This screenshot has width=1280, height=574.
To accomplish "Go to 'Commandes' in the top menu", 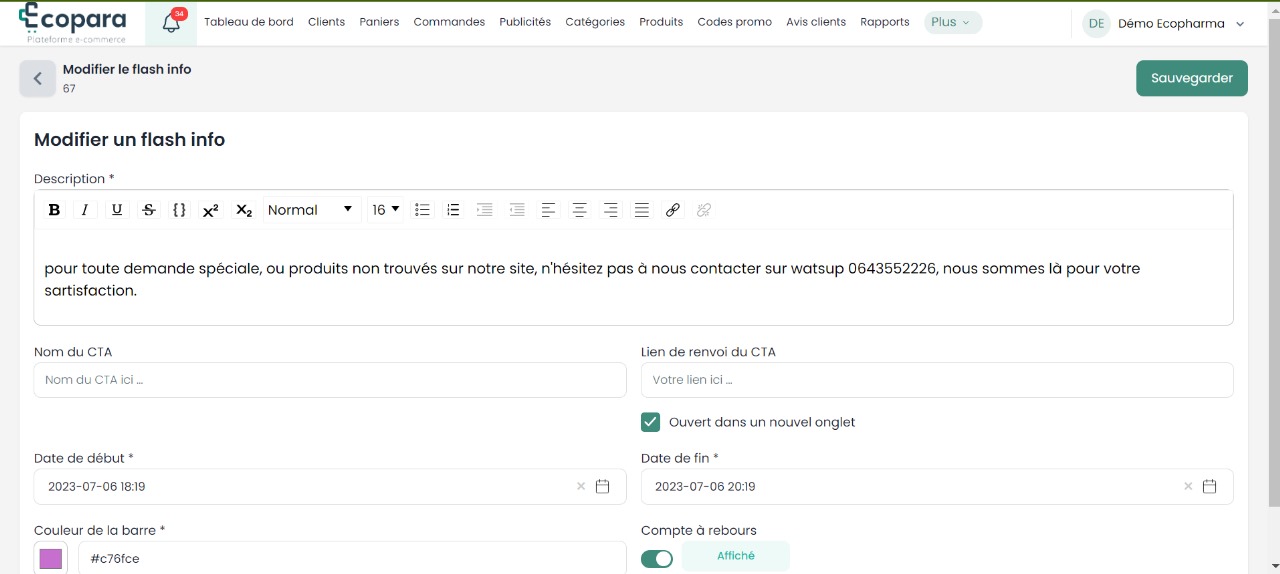I will point(449,22).
